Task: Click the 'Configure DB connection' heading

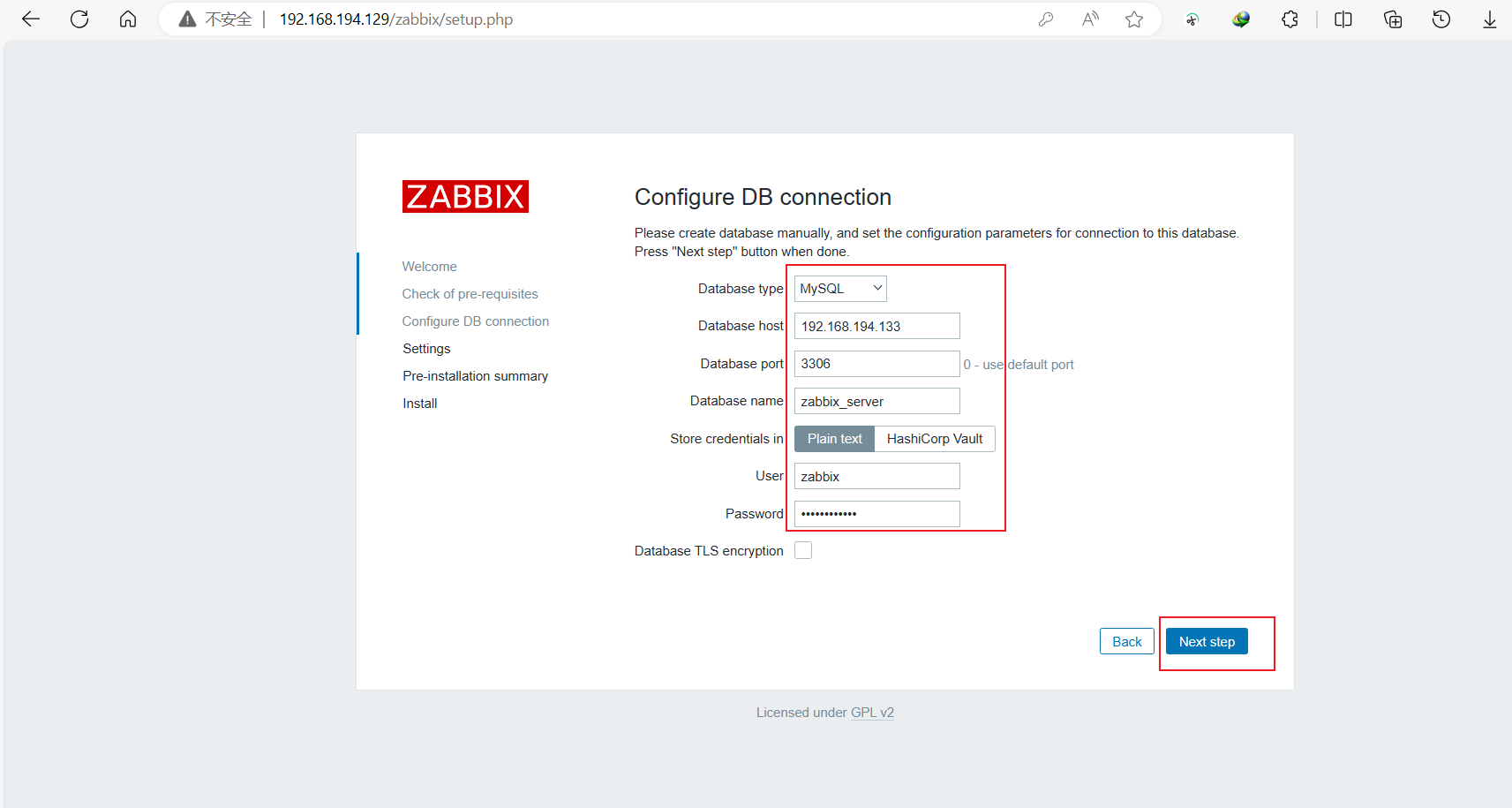Action: coord(763,197)
